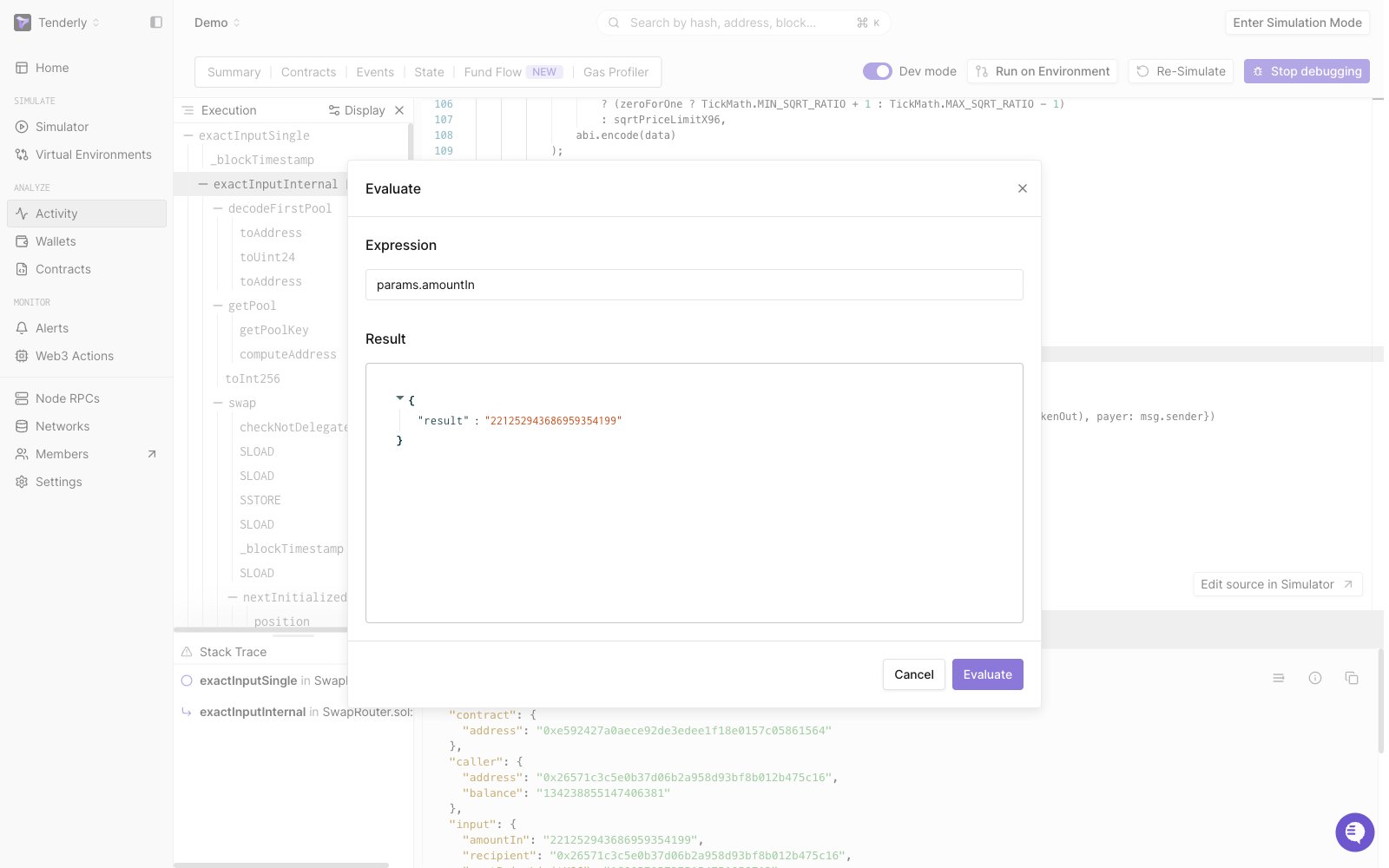The height and width of the screenshot is (868, 1389).
Task: Open Members page
Action: pyautogui.click(x=87, y=454)
